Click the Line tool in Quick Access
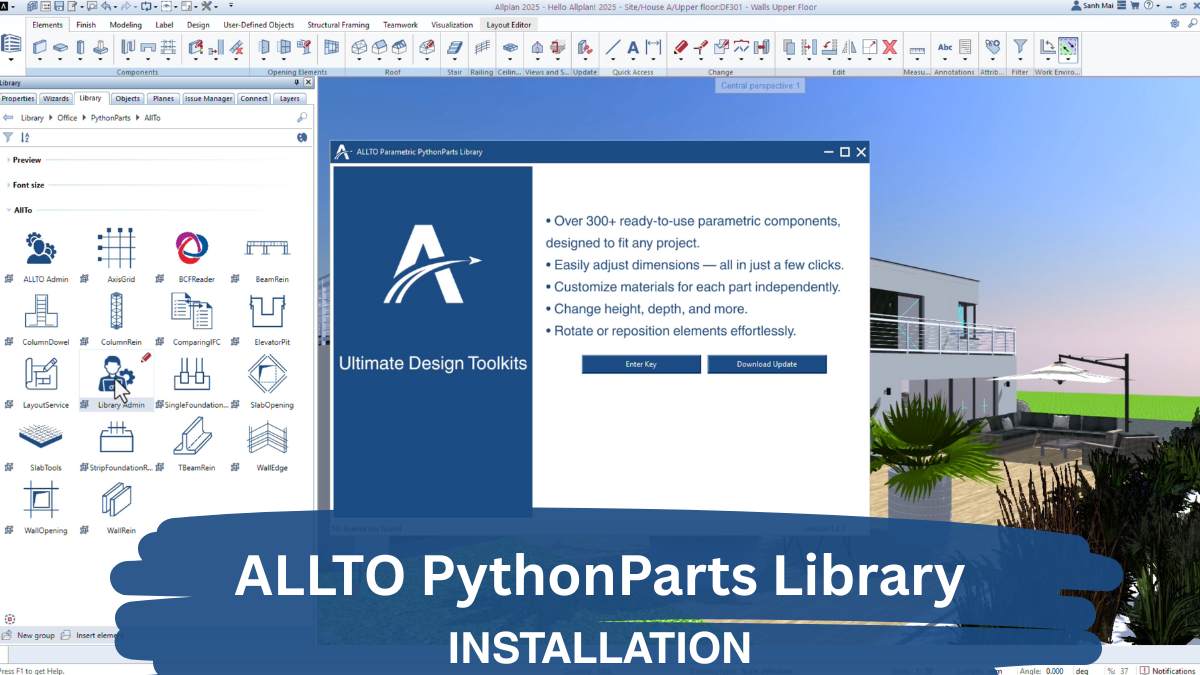The height and width of the screenshot is (675, 1200). coord(612,46)
